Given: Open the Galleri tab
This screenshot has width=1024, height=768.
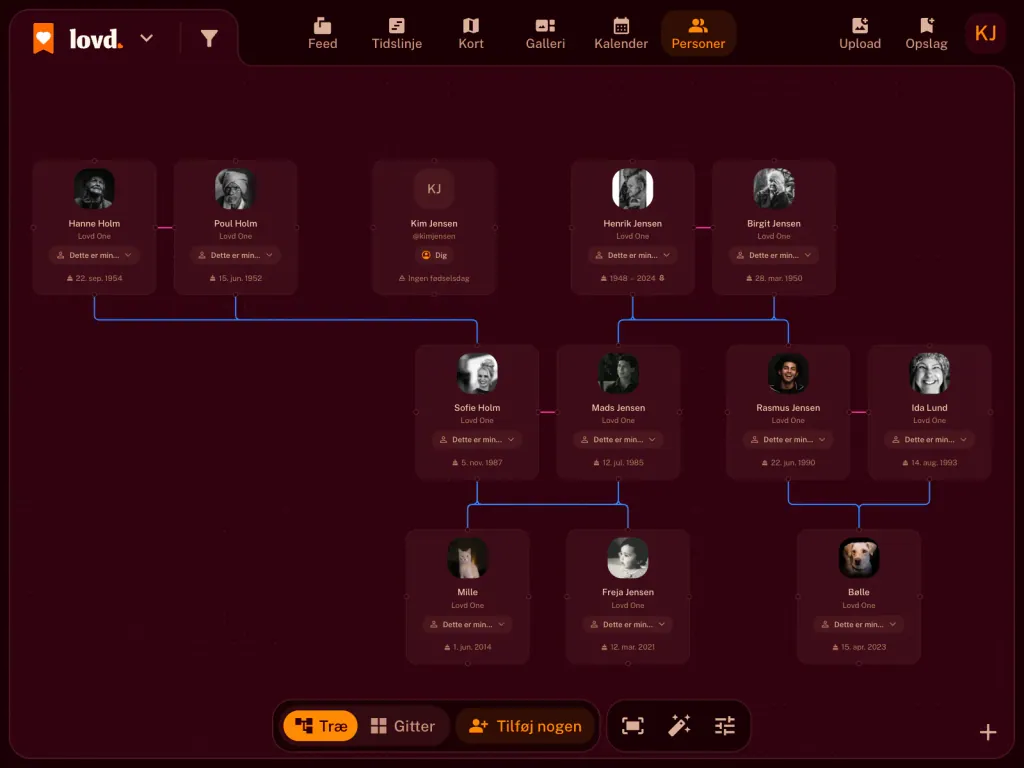Looking at the screenshot, I should point(545,34).
